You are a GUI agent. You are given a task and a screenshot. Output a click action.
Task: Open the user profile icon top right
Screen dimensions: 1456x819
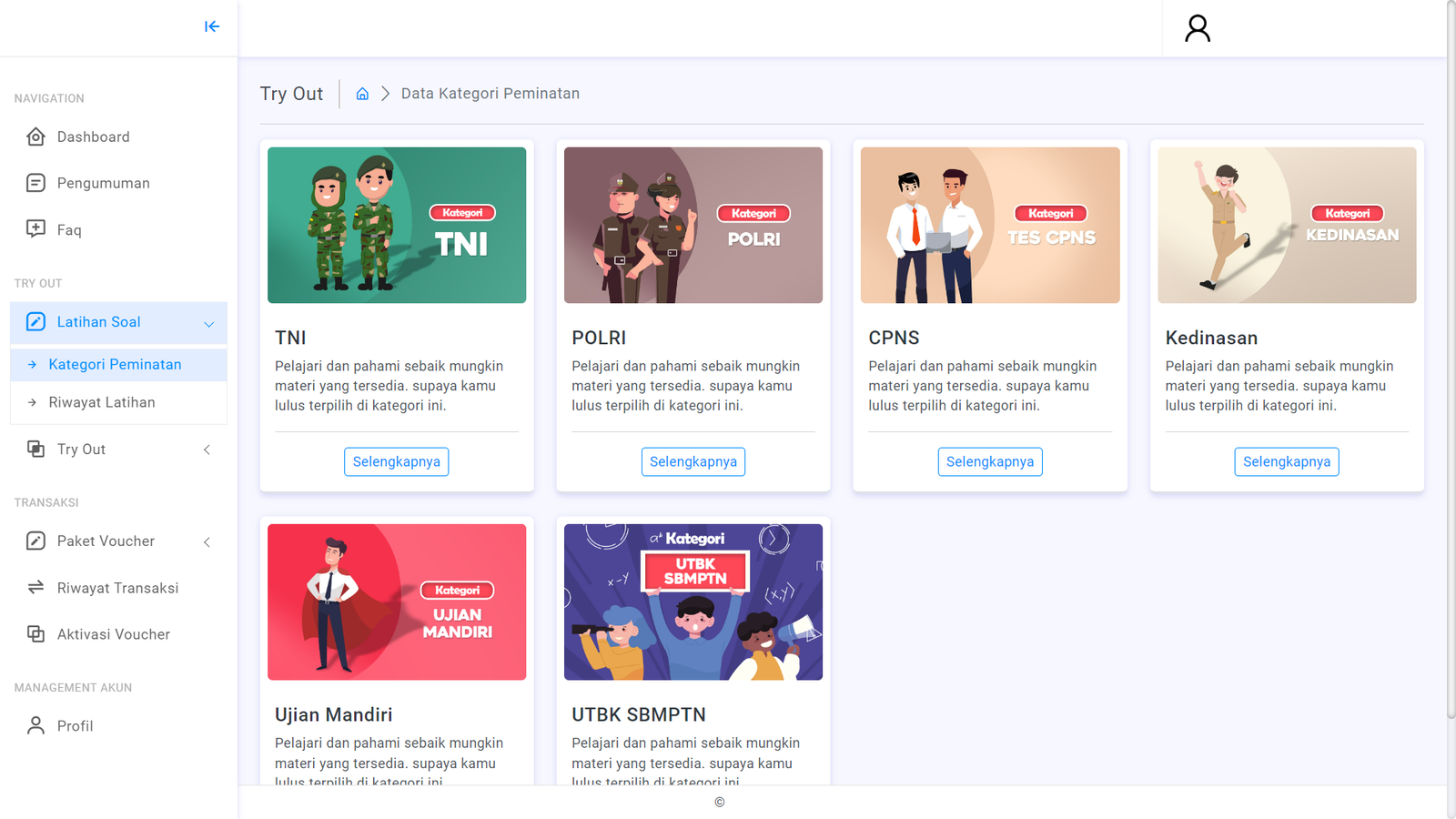pos(1197,28)
